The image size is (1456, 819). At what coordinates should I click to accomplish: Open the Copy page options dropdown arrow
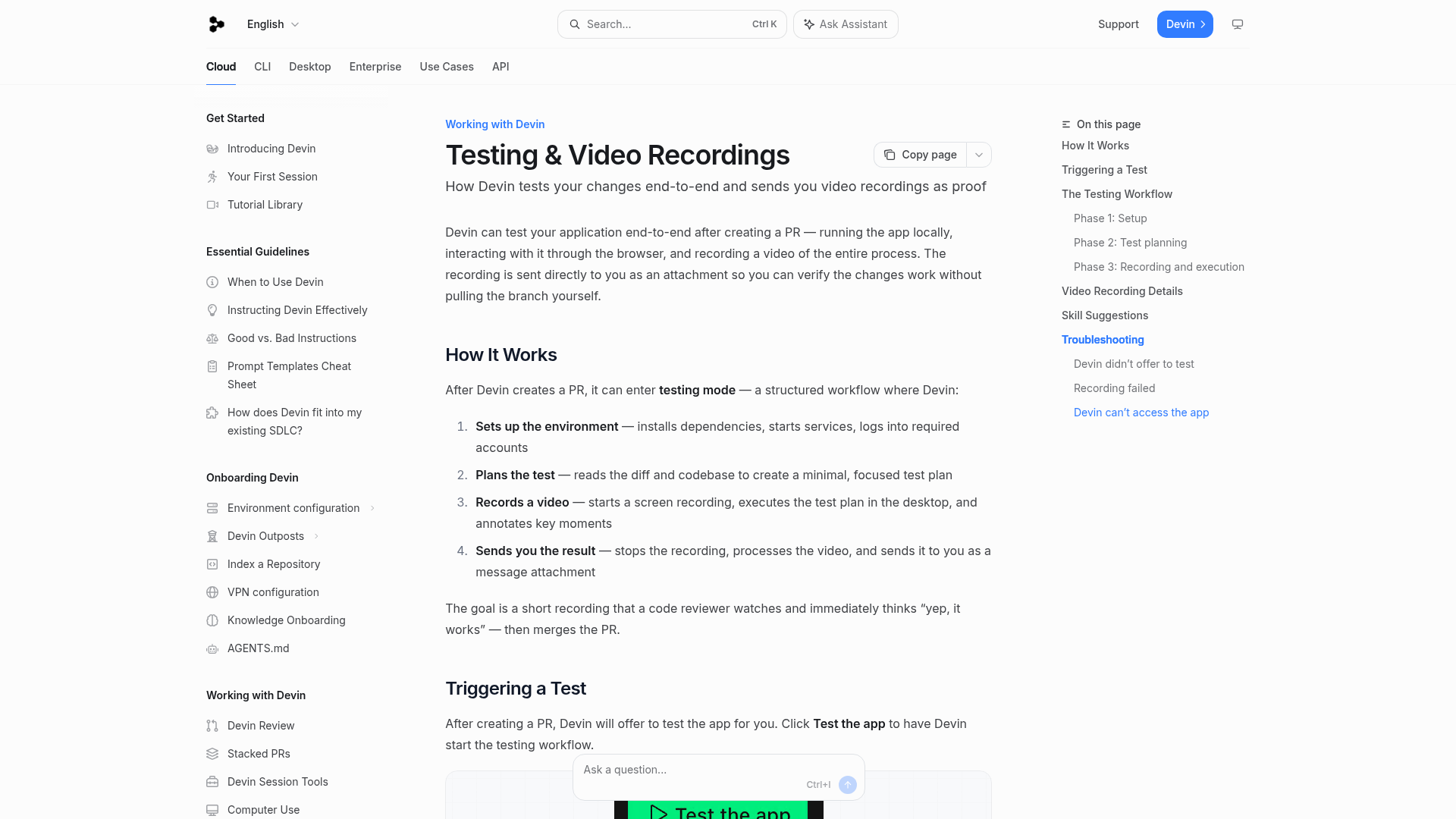coord(979,155)
